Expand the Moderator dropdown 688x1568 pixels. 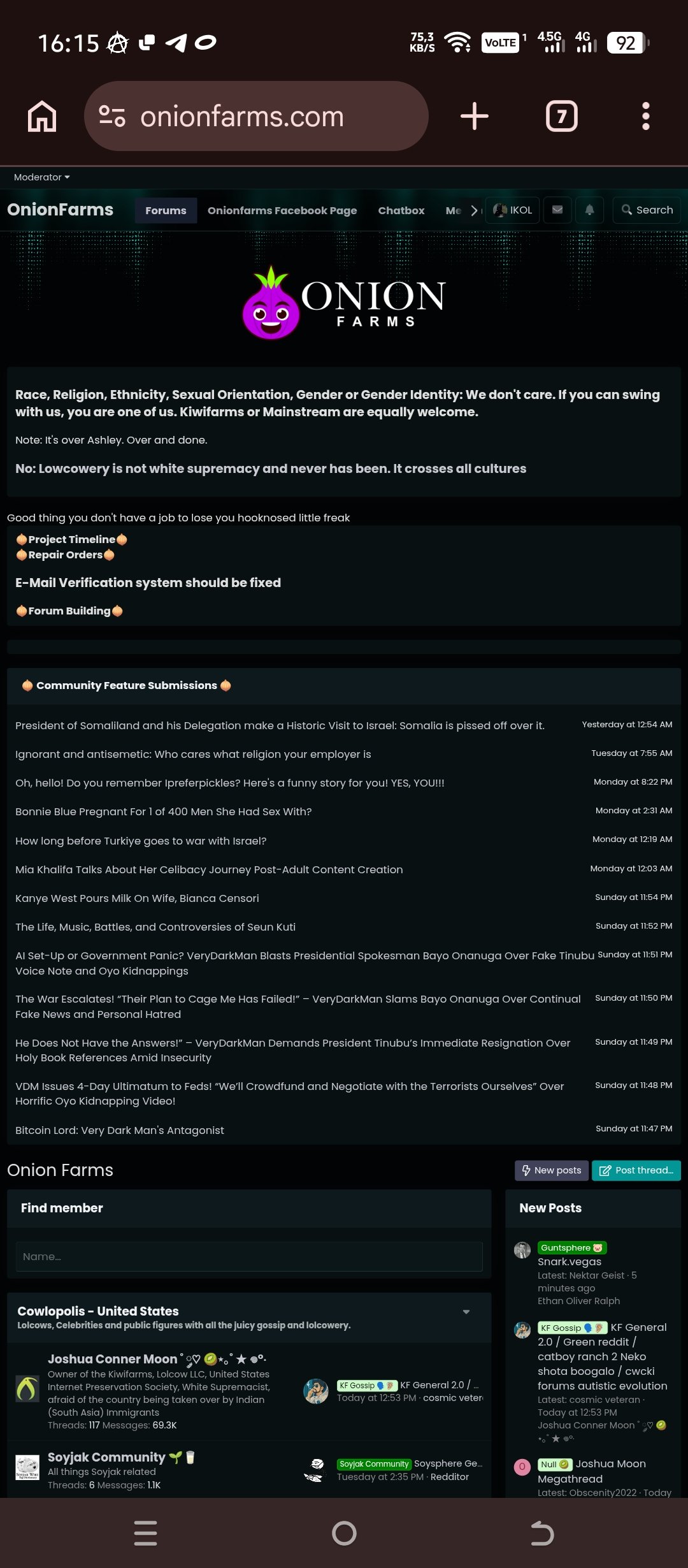[42, 177]
